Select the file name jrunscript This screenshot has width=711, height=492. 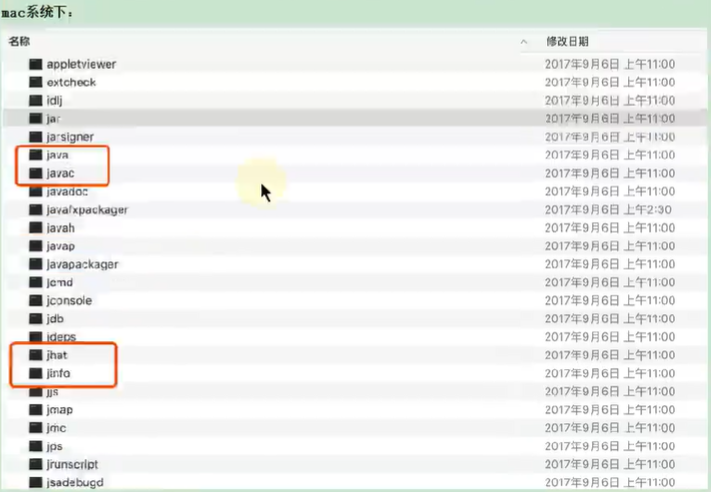[72, 464]
